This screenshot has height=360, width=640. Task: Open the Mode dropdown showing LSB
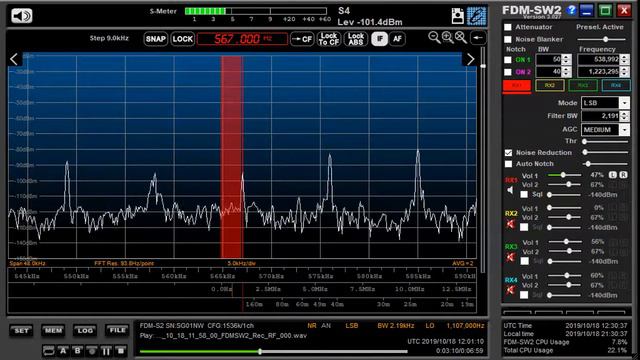(605, 103)
